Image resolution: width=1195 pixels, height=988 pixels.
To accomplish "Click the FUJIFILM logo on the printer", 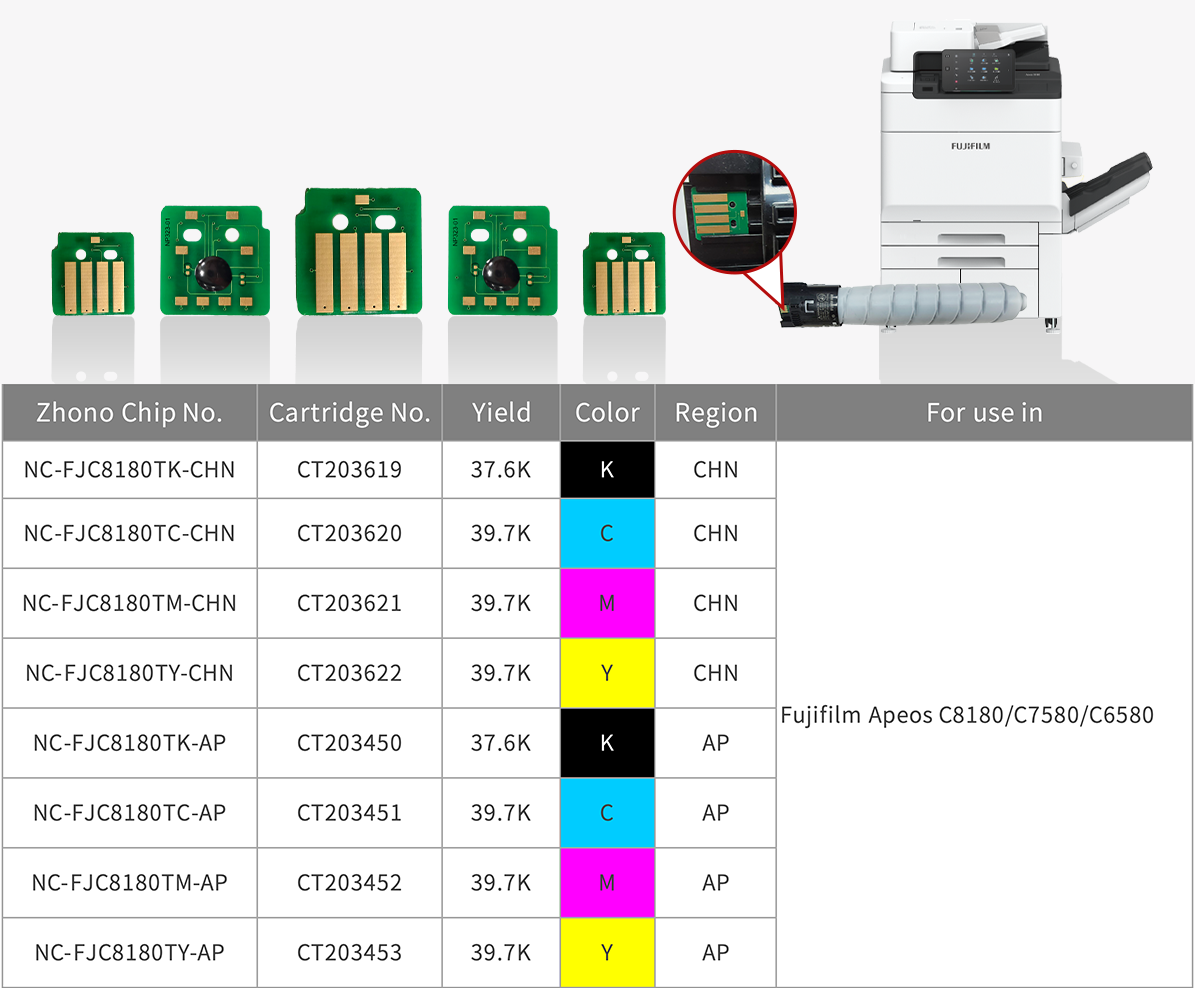I will pyautogui.click(x=970, y=146).
